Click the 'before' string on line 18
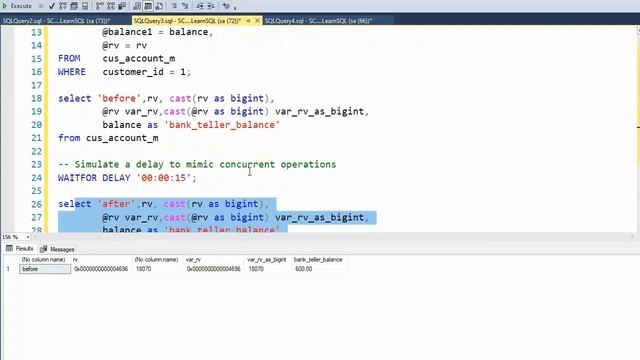The image size is (640, 360). 119,98
